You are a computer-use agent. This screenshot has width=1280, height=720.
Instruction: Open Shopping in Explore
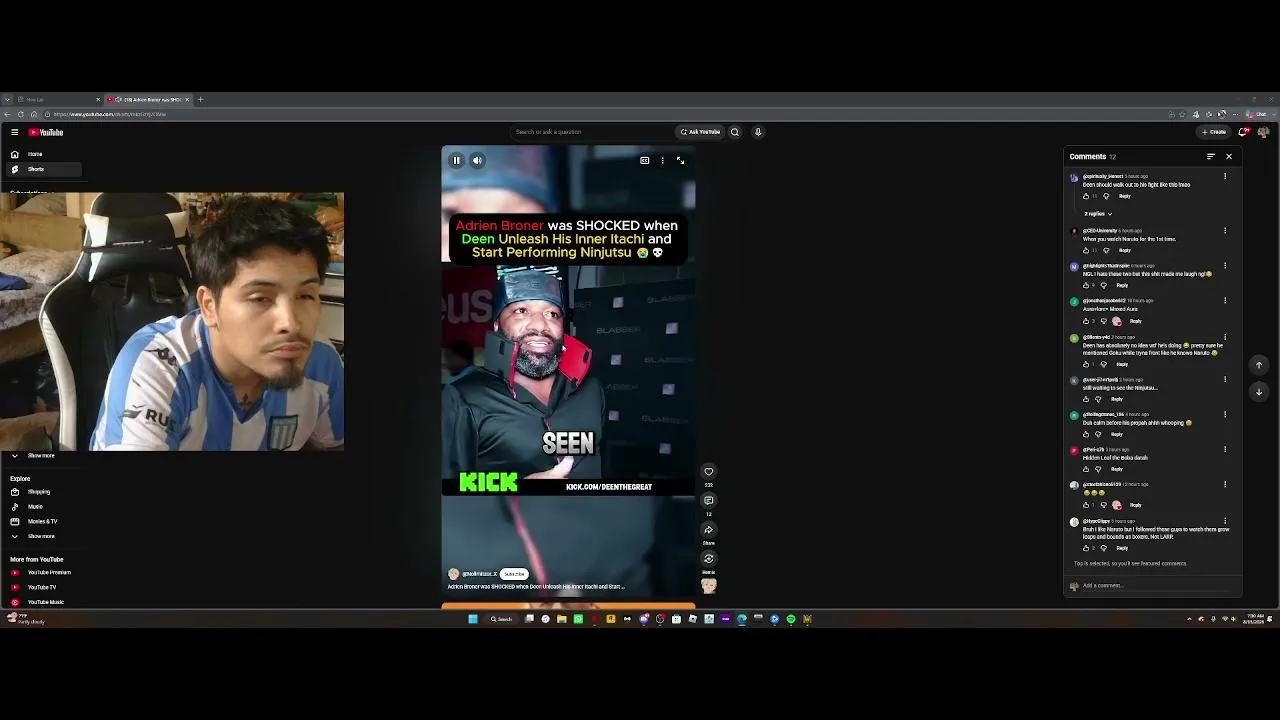(41, 492)
